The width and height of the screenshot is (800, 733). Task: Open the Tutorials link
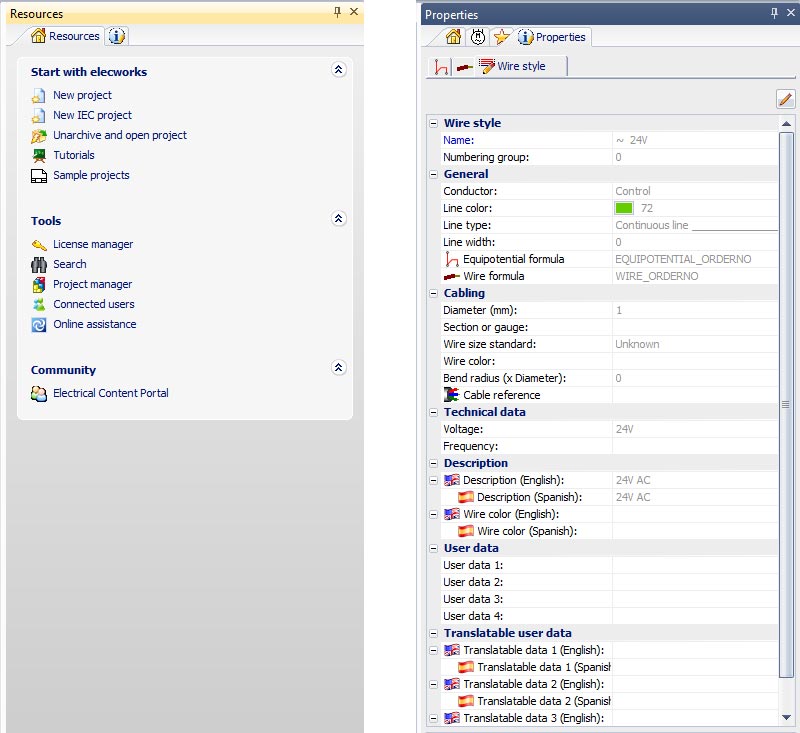coord(74,155)
